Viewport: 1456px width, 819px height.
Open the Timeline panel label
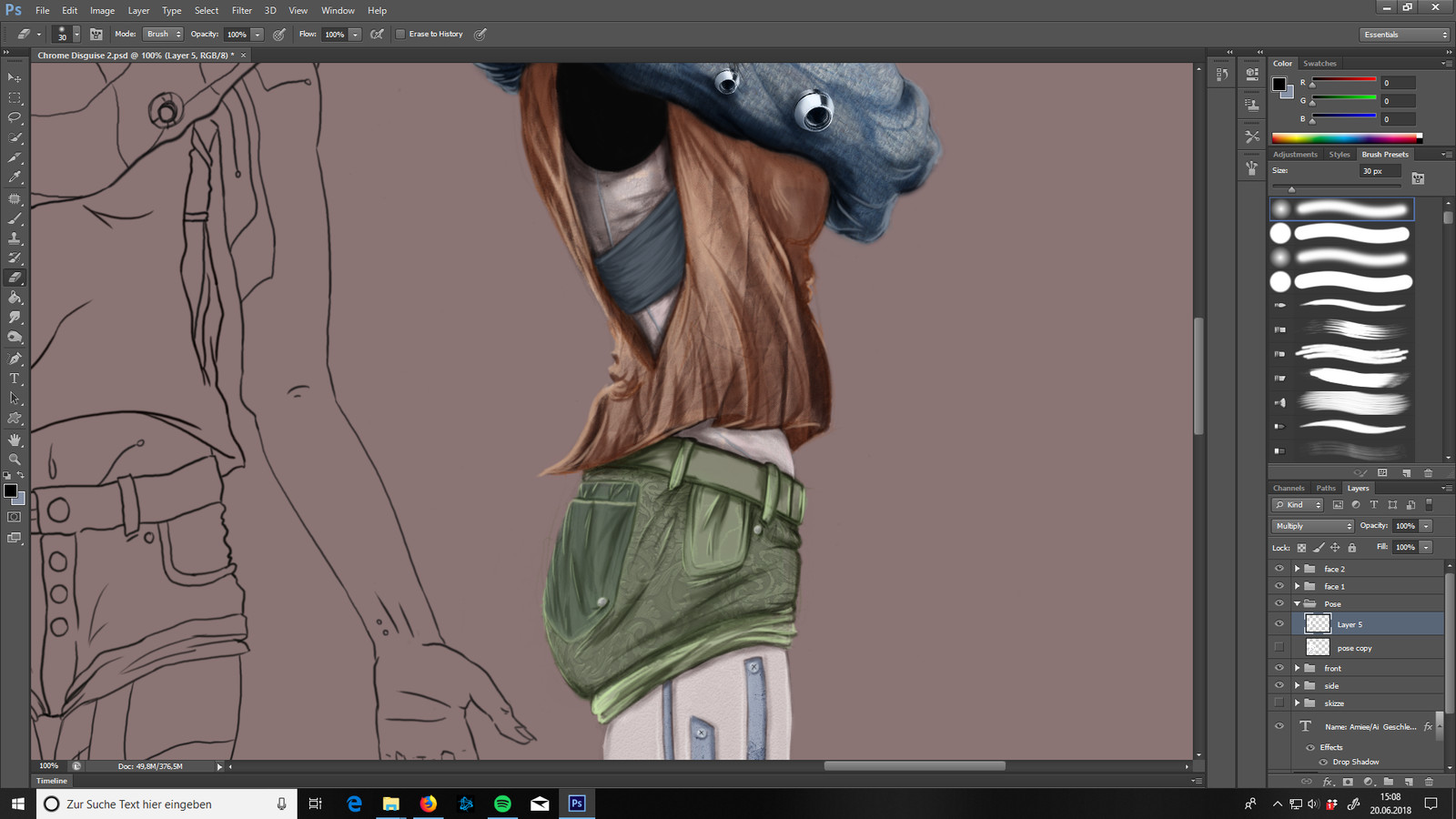point(52,781)
